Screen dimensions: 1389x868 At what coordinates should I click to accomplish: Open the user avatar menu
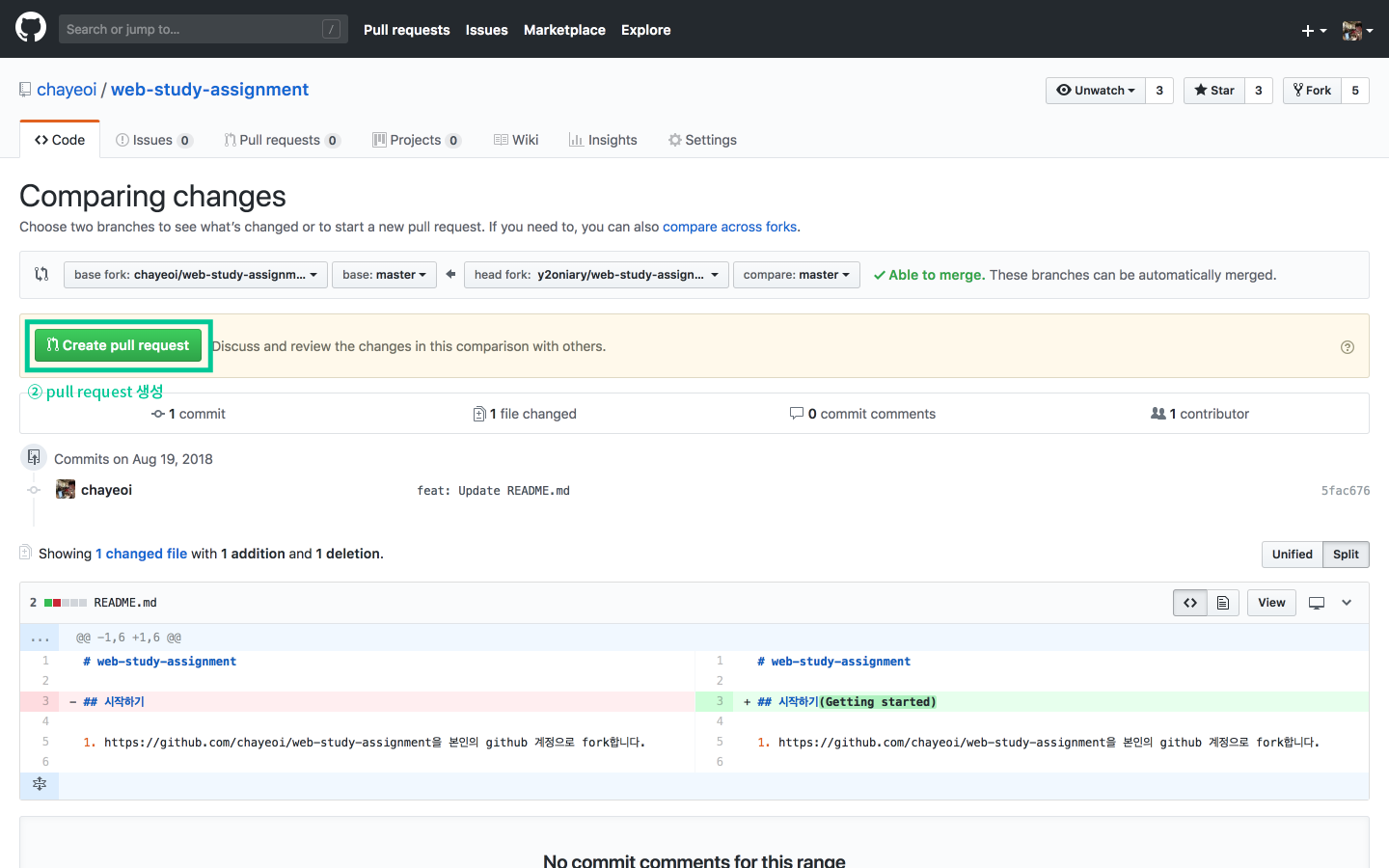point(1358,31)
